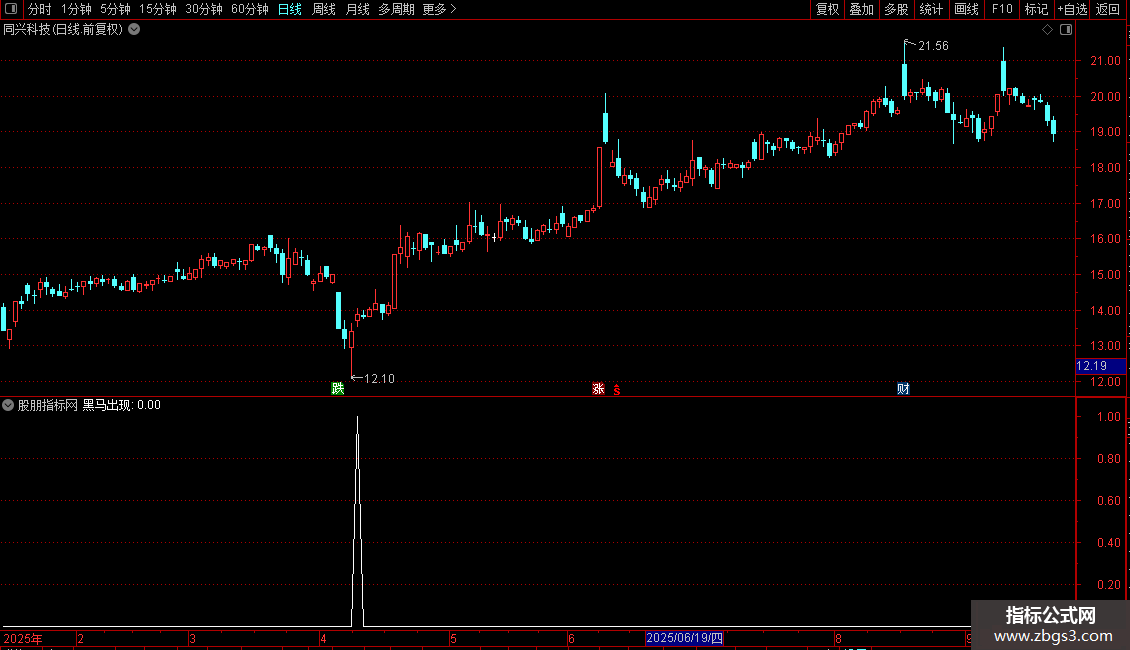
Task: Click the 12.19 highlighted price value
Action: point(1092,366)
